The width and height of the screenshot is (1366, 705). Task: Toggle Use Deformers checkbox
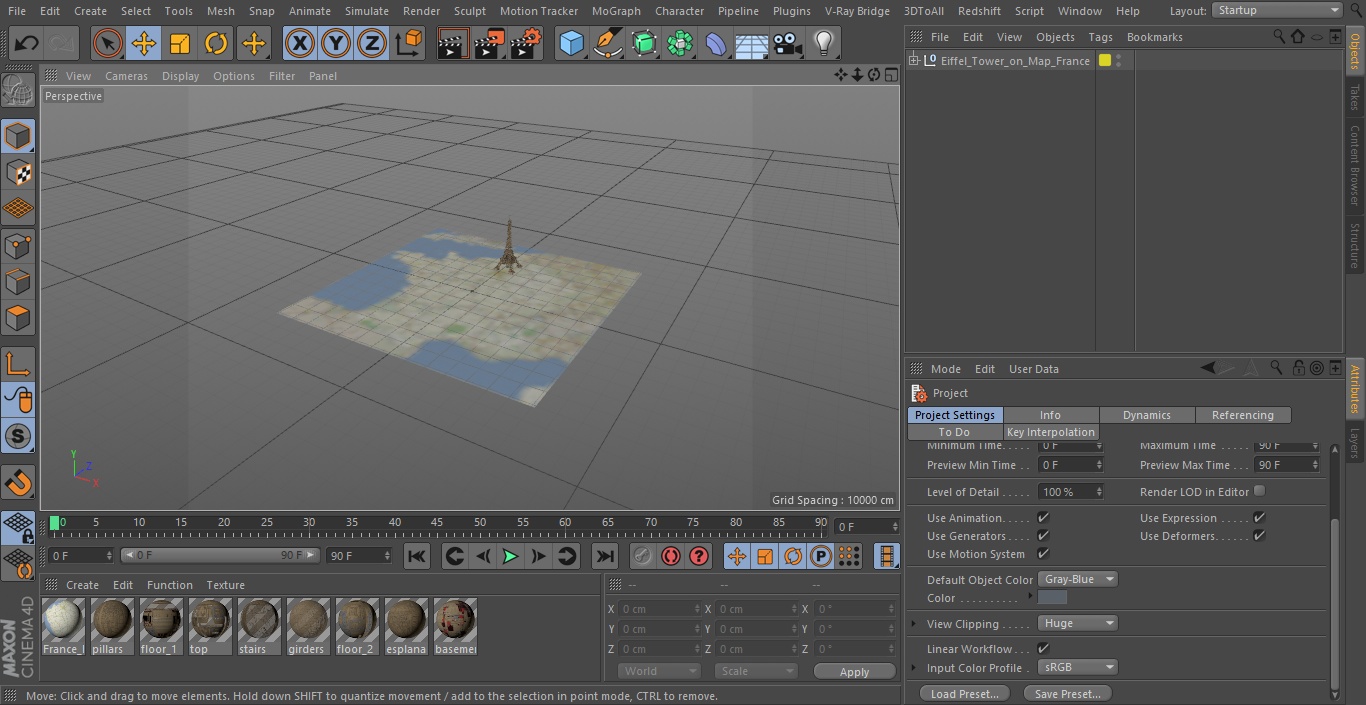click(1259, 536)
